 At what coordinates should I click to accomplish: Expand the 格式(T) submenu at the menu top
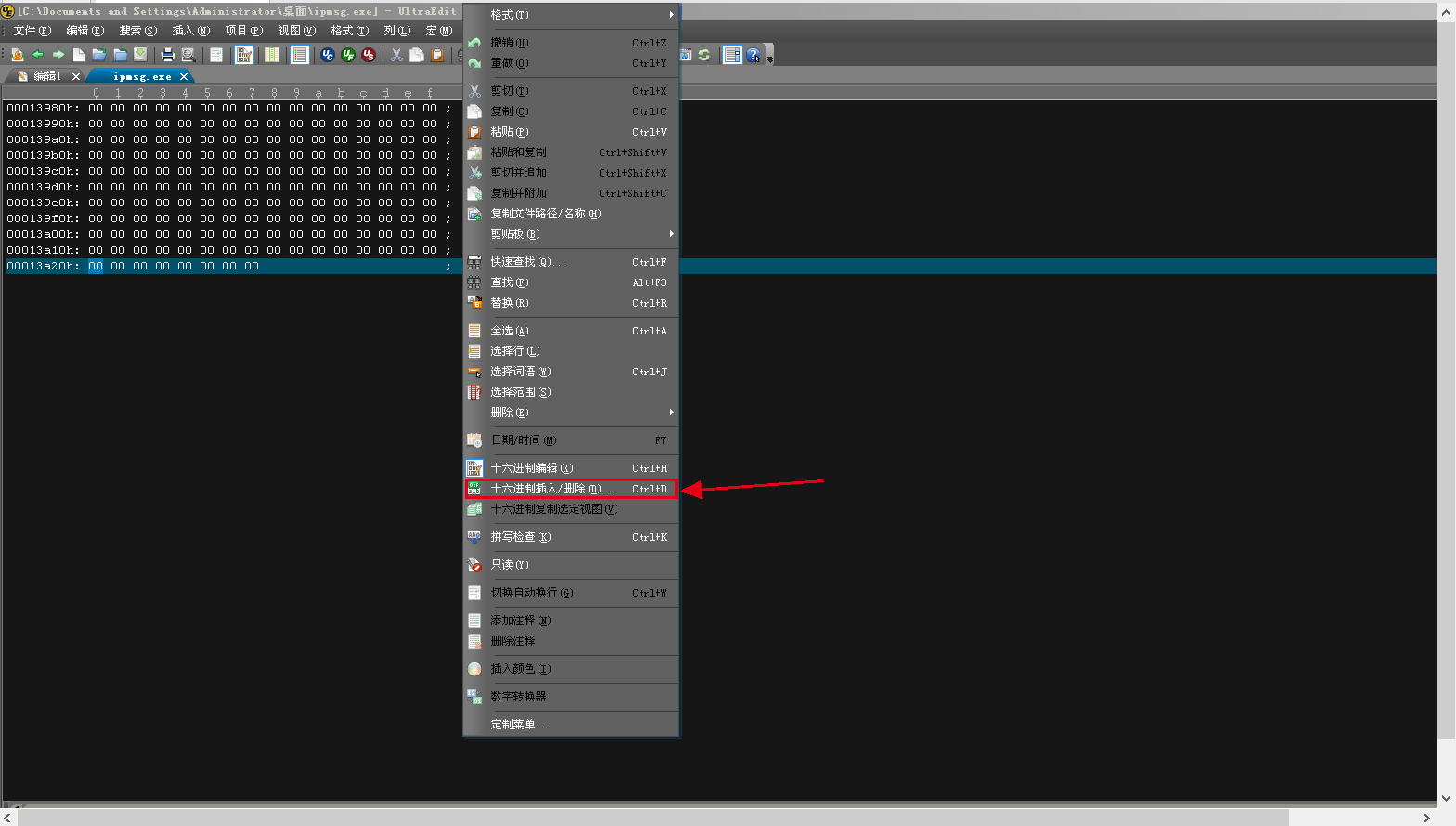[x=571, y=15]
